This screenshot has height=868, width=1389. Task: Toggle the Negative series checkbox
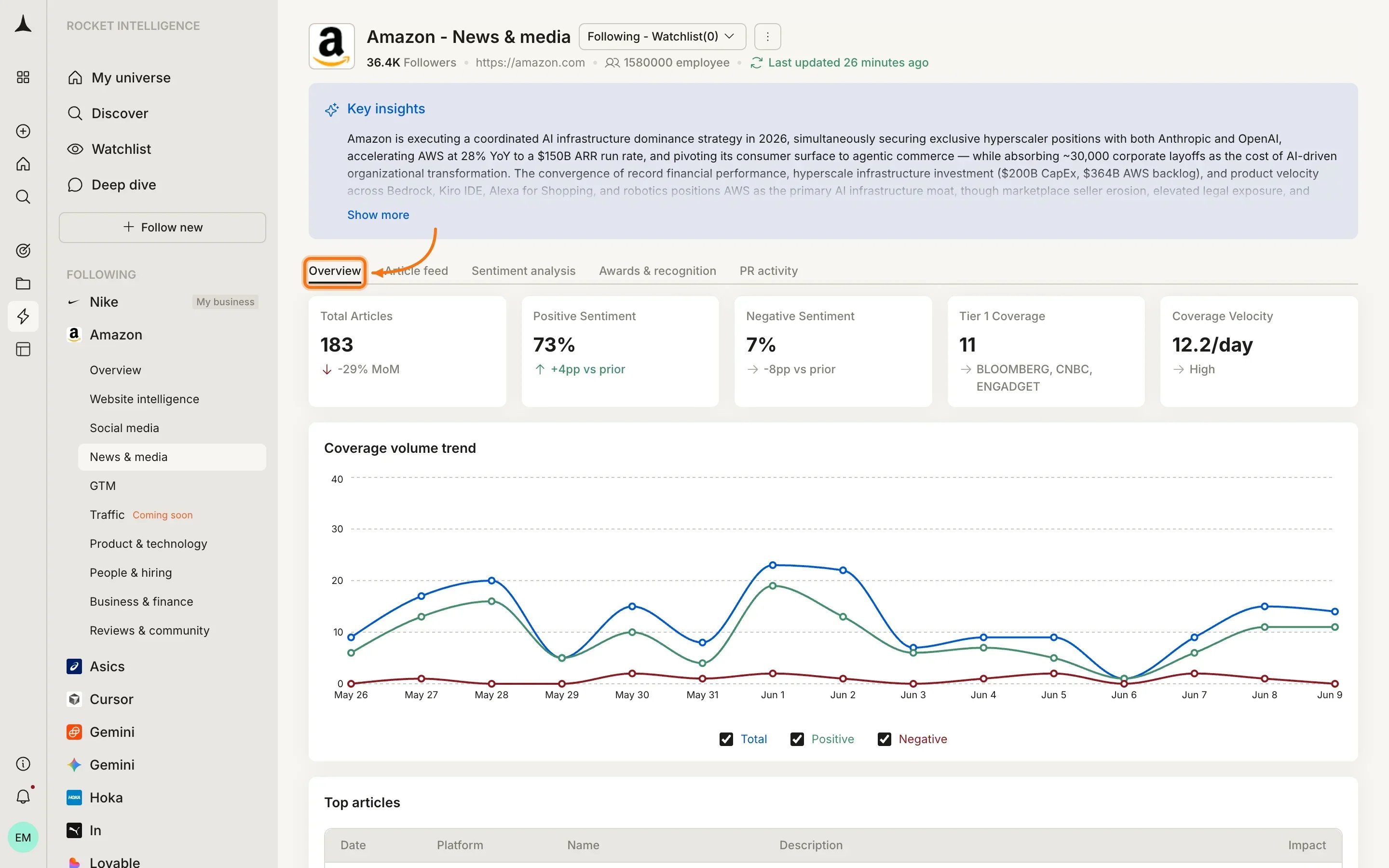[x=885, y=739]
